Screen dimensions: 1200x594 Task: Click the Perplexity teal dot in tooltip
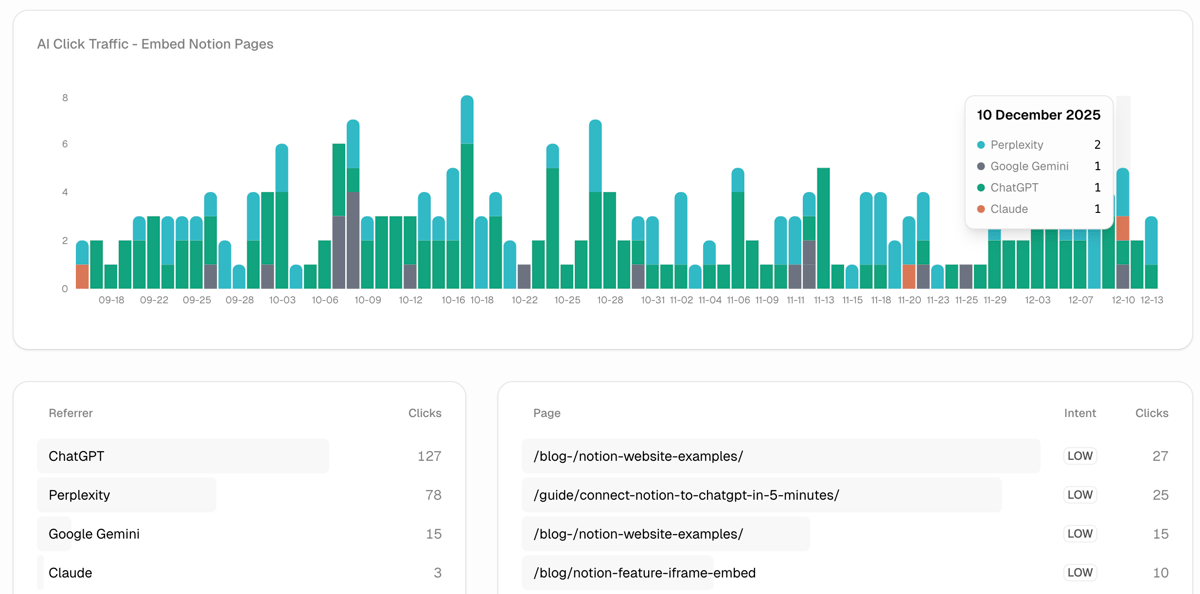coord(981,145)
